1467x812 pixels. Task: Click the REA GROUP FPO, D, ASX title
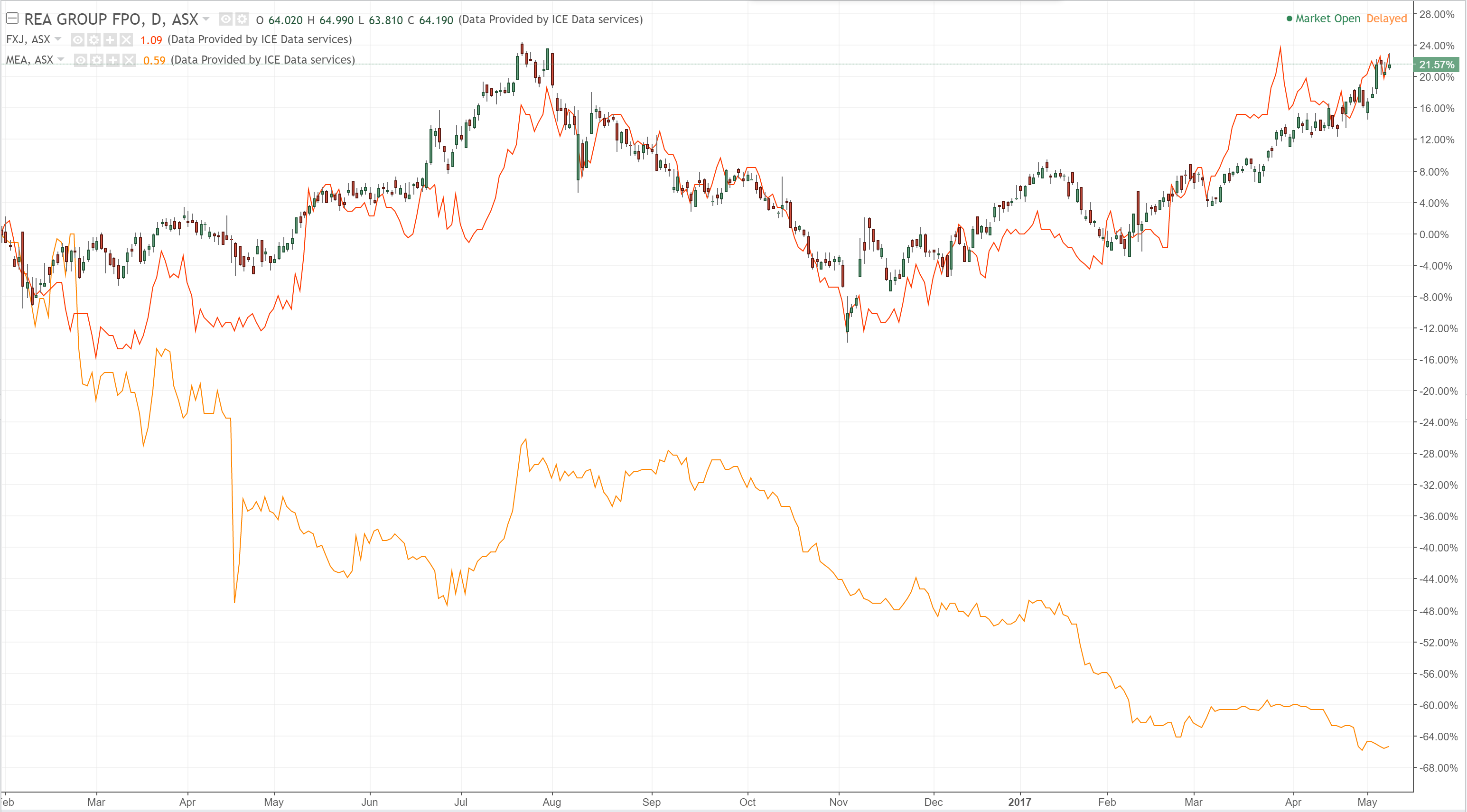(111, 19)
